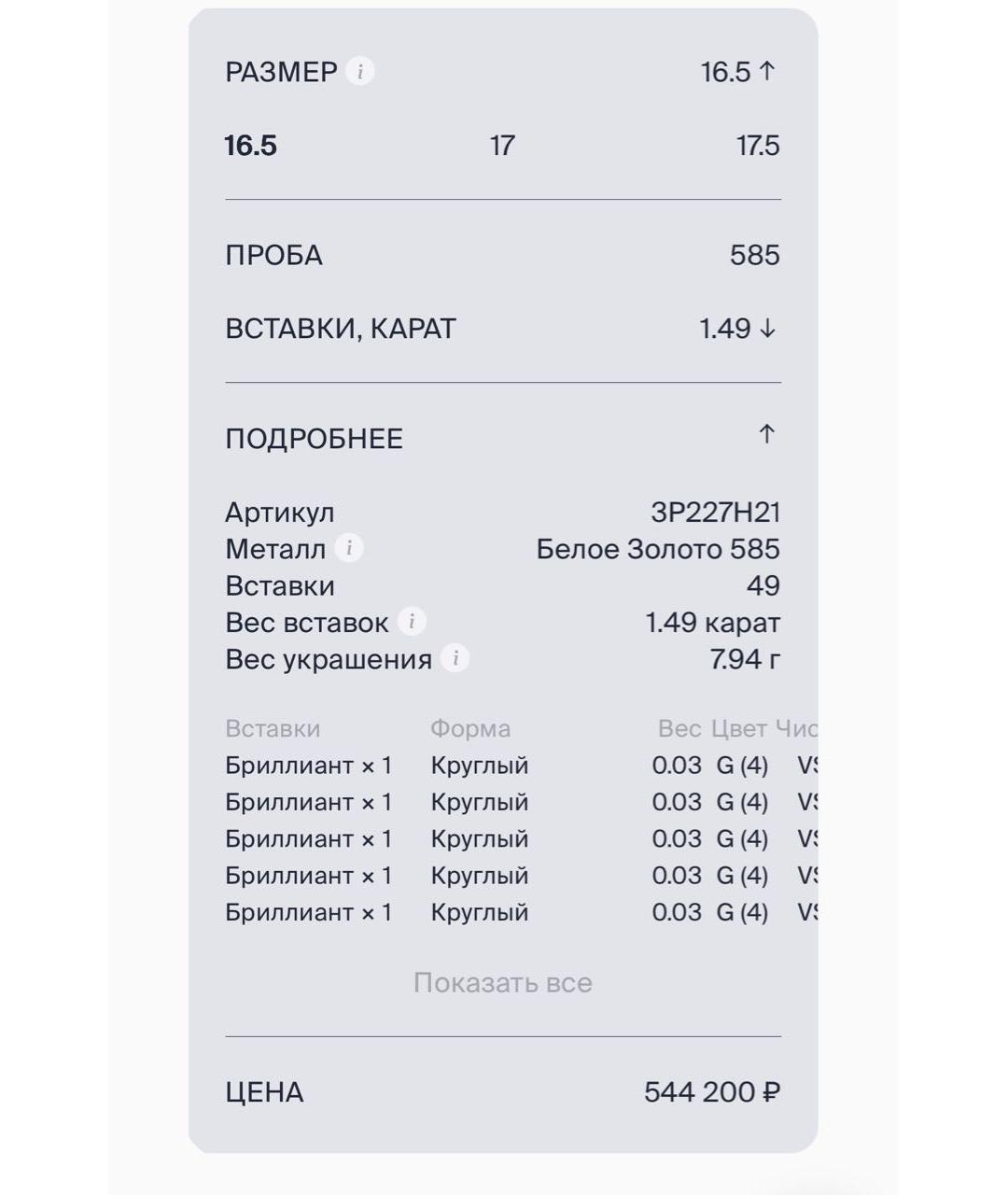Select ring size 17
Screen dimensions: 1008x1195
coord(502,146)
